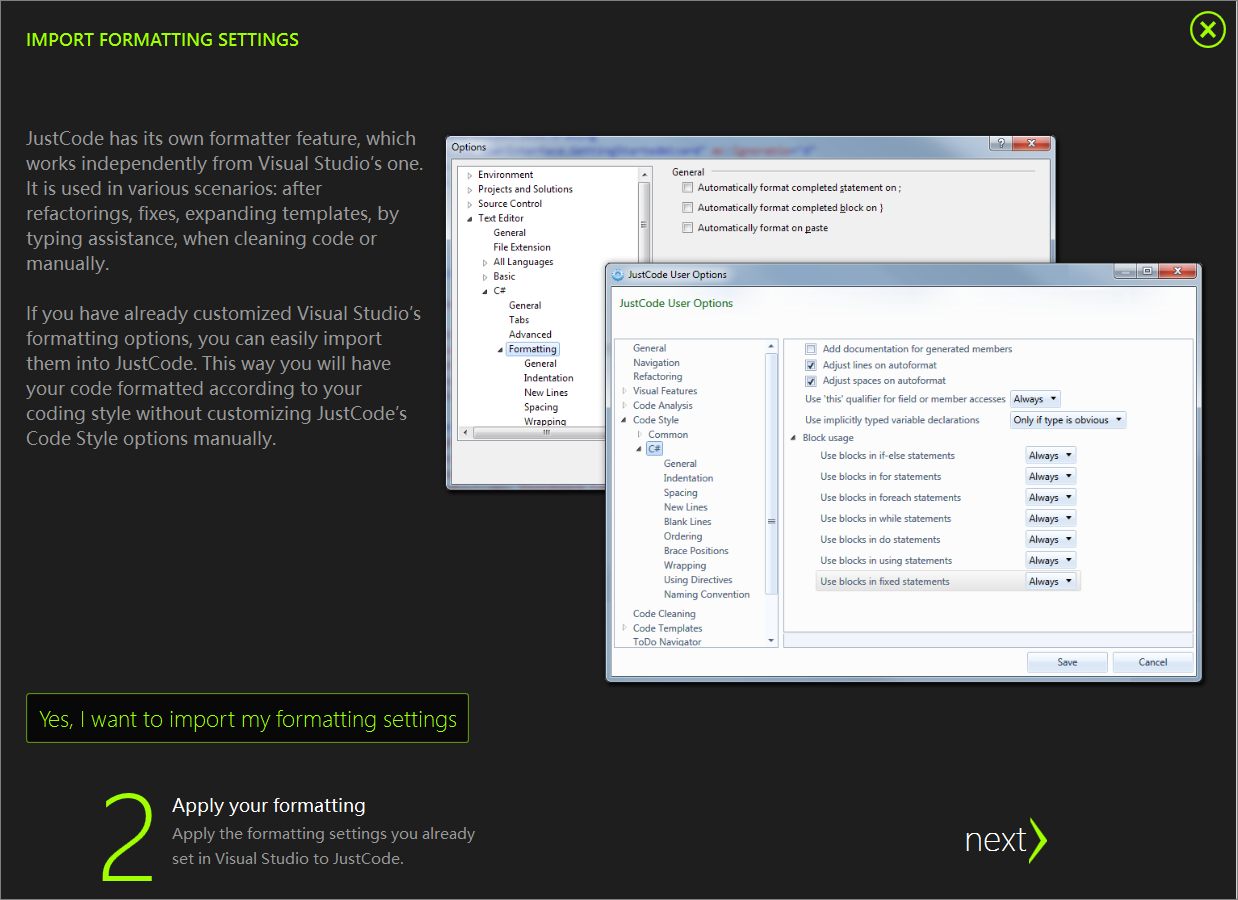Expand Projects and Solutions in Options tree
Image resolution: width=1238 pixels, height=900 pixels.
(x=470, y=189)
